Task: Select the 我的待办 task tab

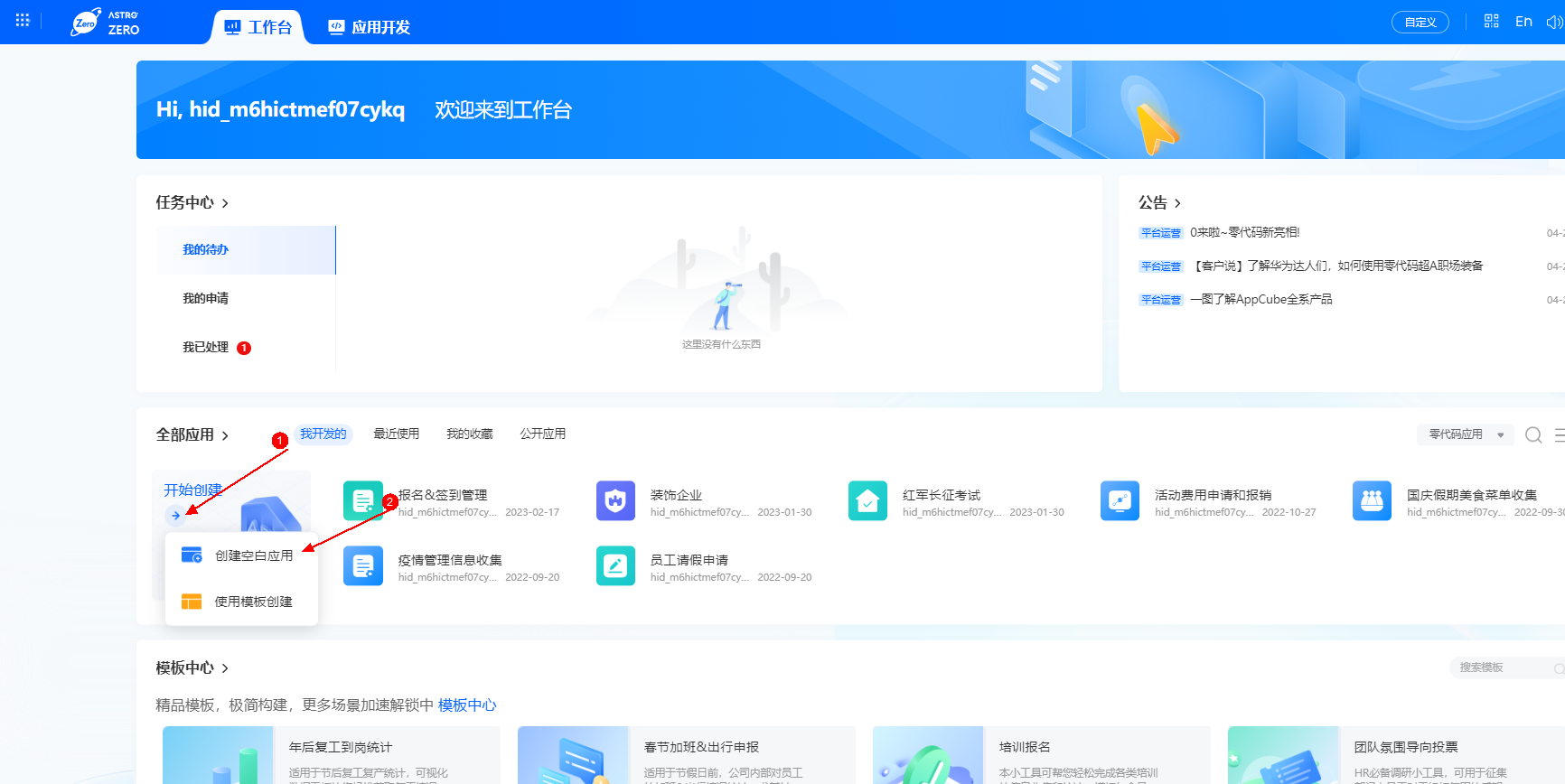Action: 246,249
